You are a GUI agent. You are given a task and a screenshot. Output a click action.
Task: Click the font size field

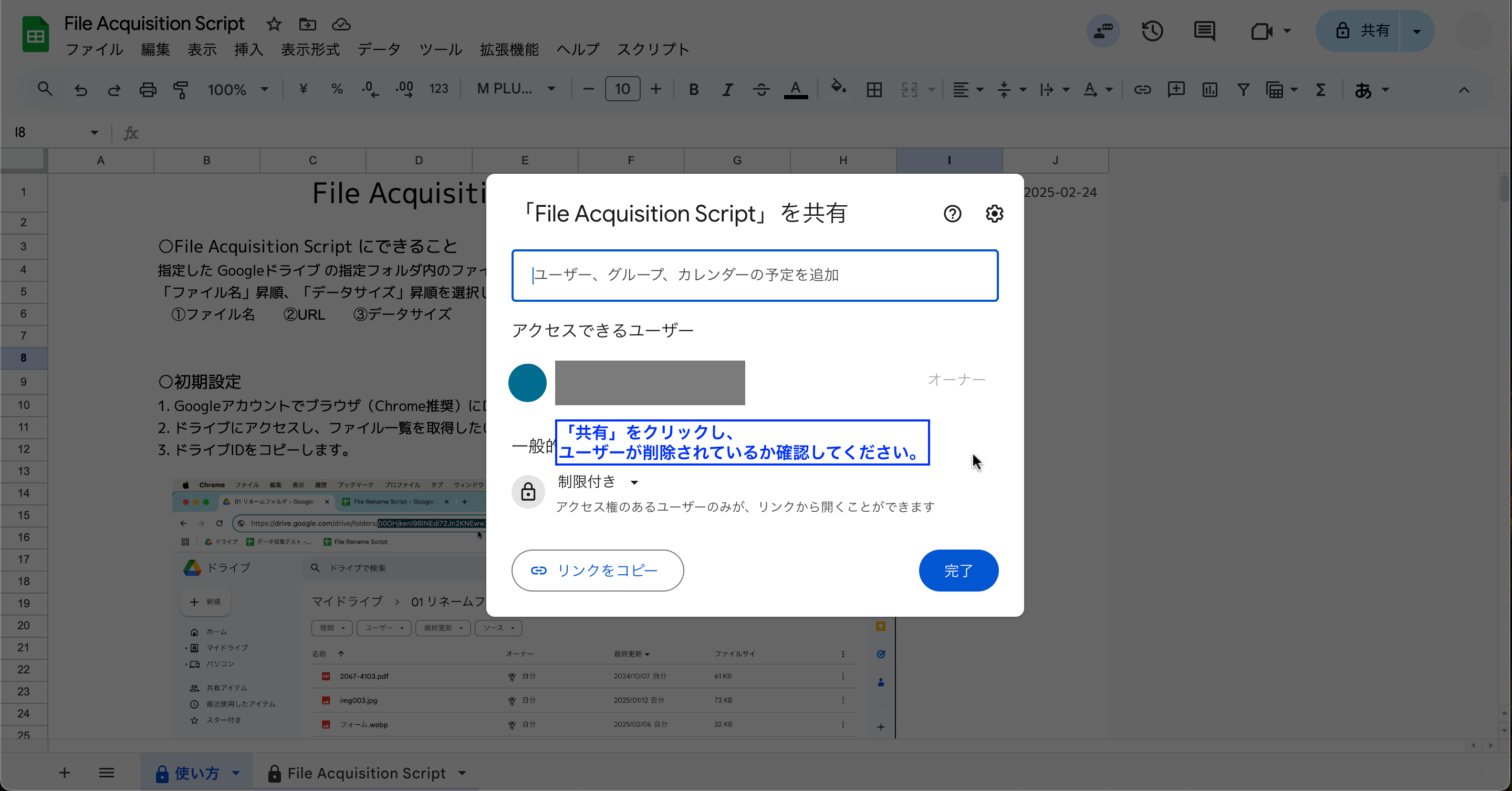[x=622, y=89]
